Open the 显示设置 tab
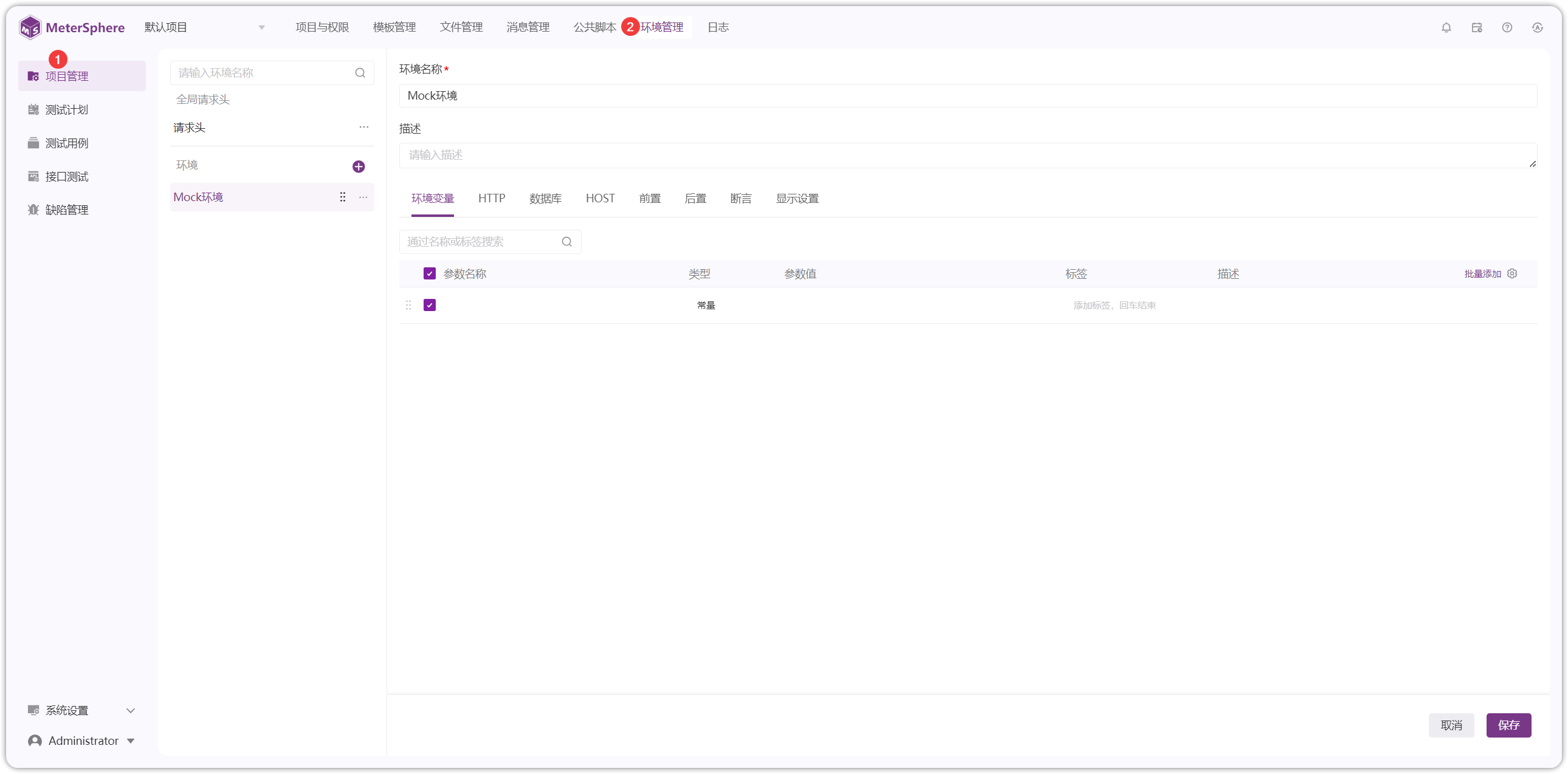1568x774 pixels. (x=797, y=199)
